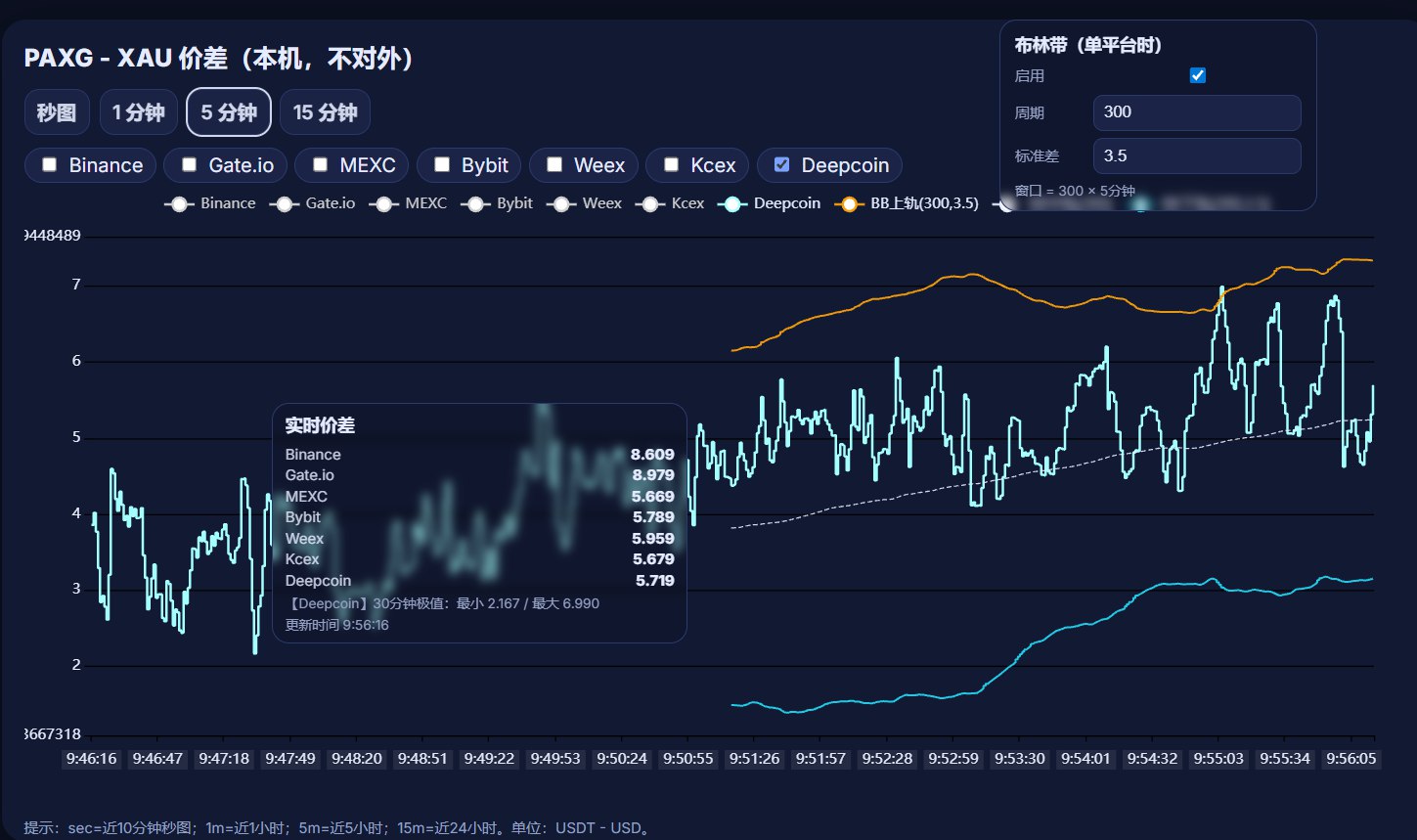Switch to the 秒图 timeframe

(x=57, y=112)
